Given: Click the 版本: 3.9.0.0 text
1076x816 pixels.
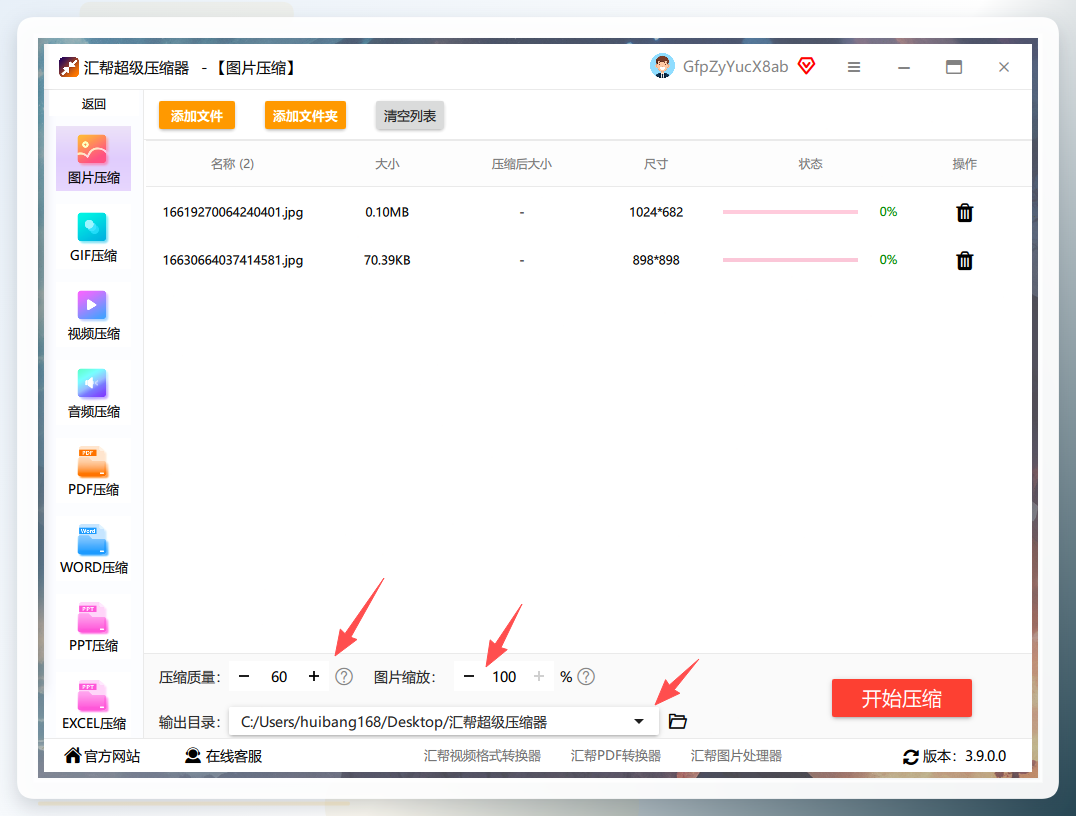Looking at the screenshot, I should 964,756.
